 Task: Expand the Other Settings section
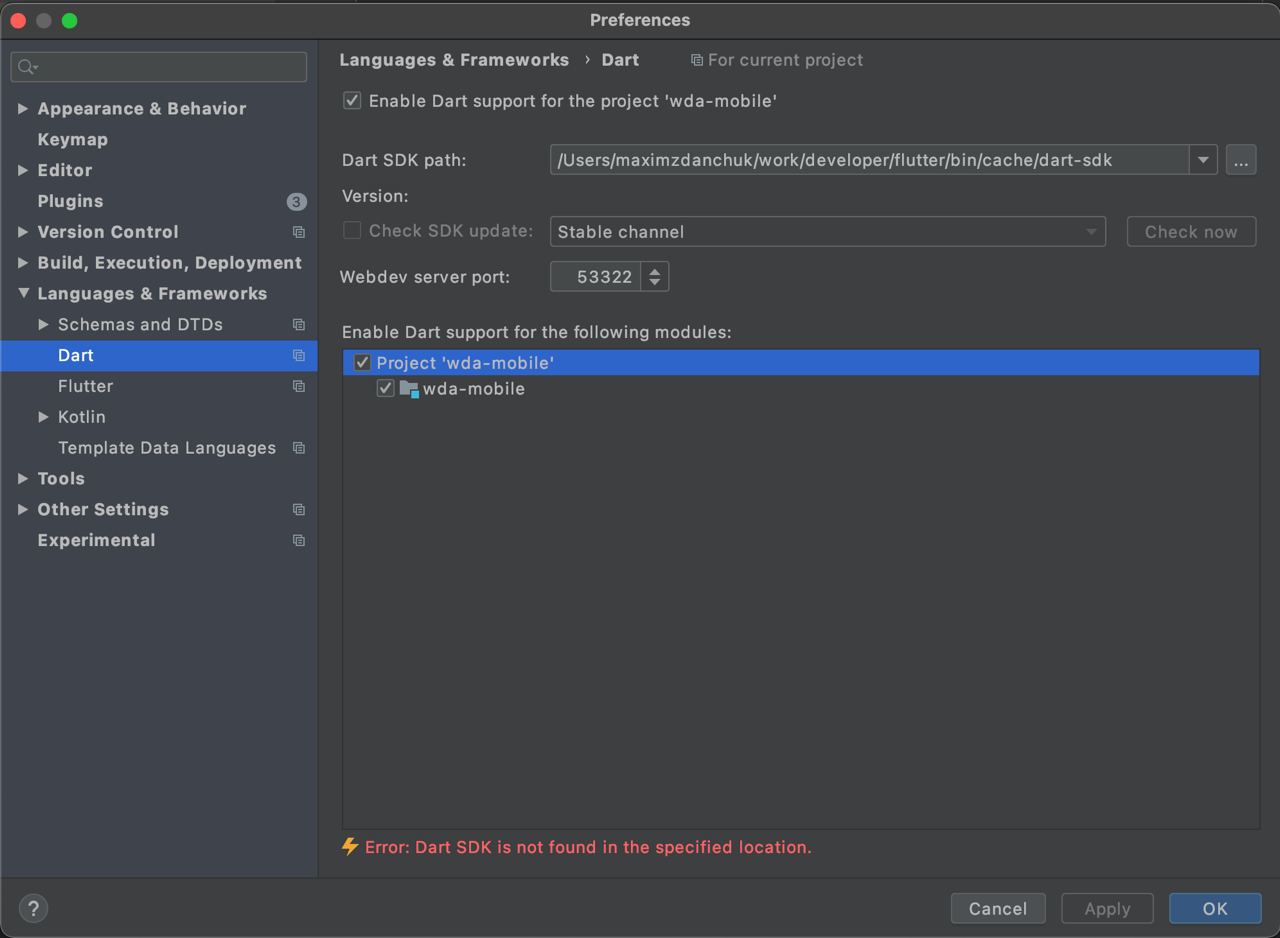coord(23,510)
